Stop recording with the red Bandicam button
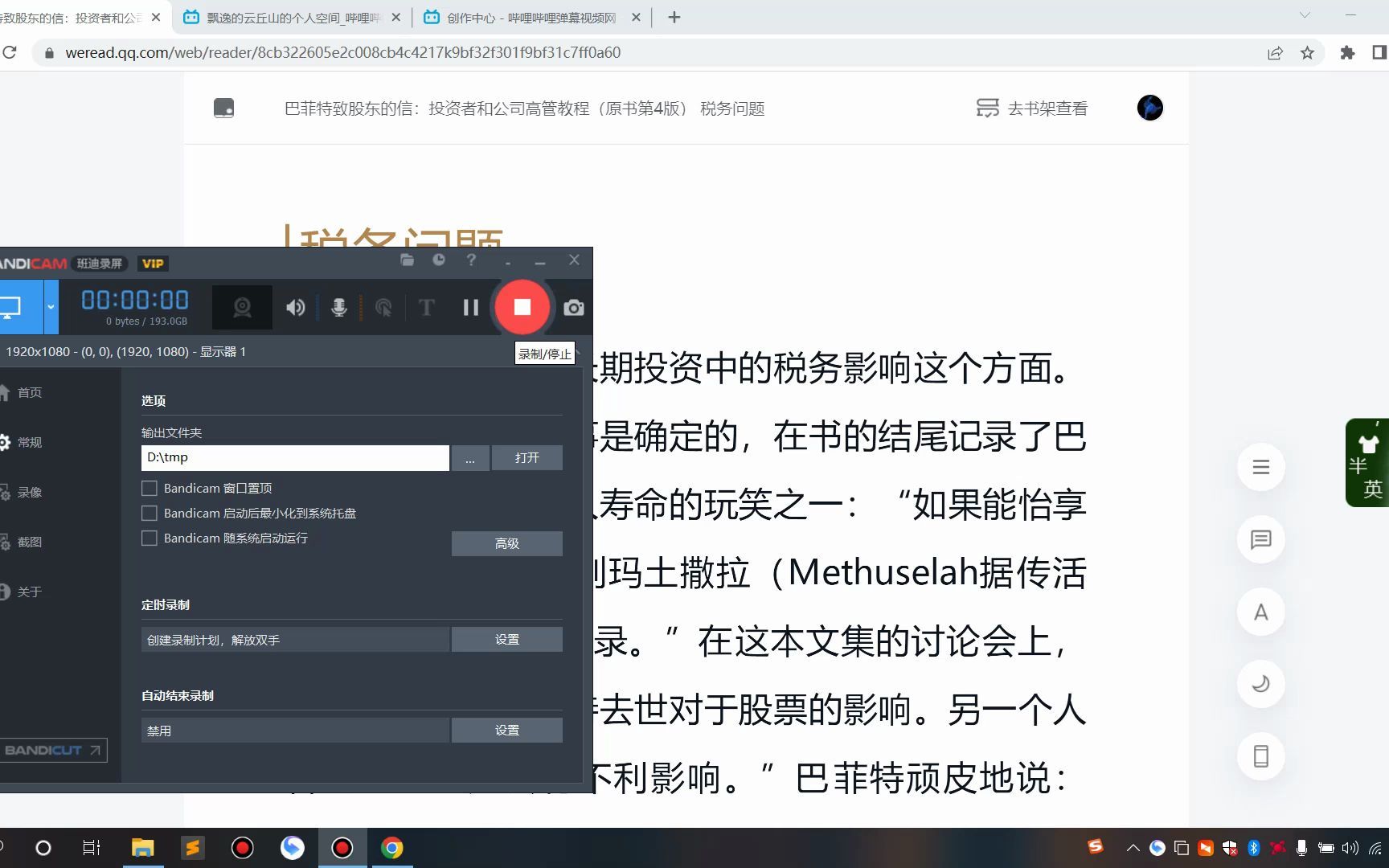Viewport: 1389px width, 868px height. coord(522,307)
